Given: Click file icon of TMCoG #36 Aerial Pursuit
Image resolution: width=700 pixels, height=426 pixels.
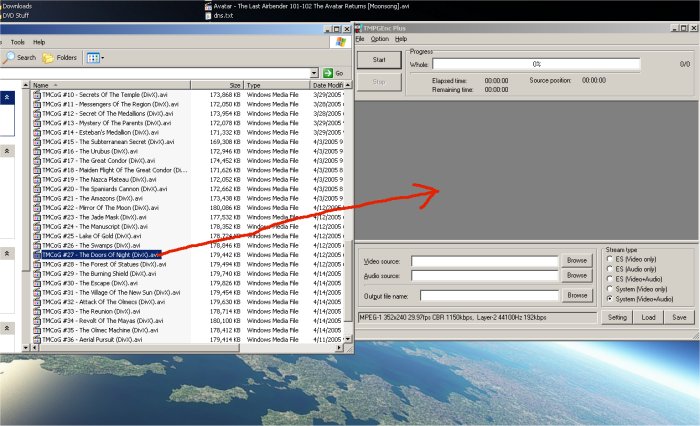Looking at the screenshot, I should coord(37,340).
